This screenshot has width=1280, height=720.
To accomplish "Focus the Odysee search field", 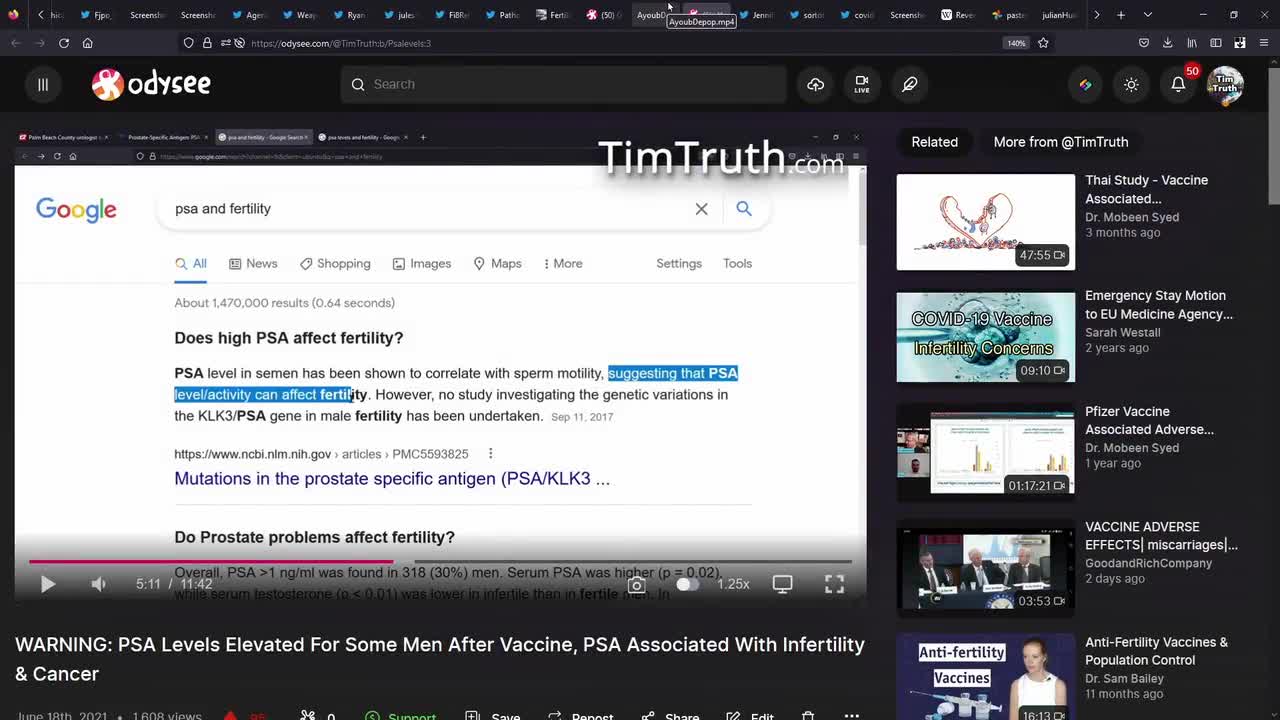I will [x=563, y=84].
